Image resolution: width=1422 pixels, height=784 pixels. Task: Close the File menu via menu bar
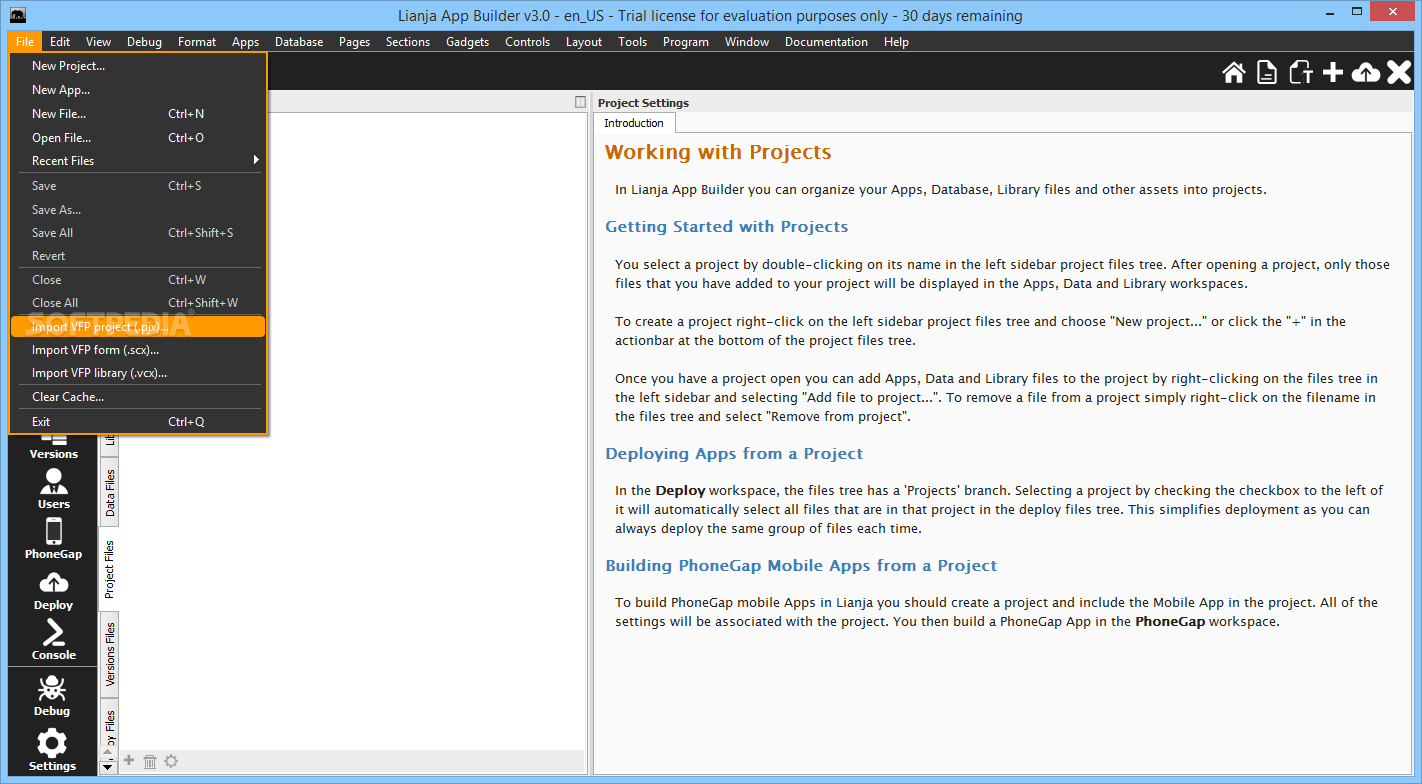(x=25, y=42)
